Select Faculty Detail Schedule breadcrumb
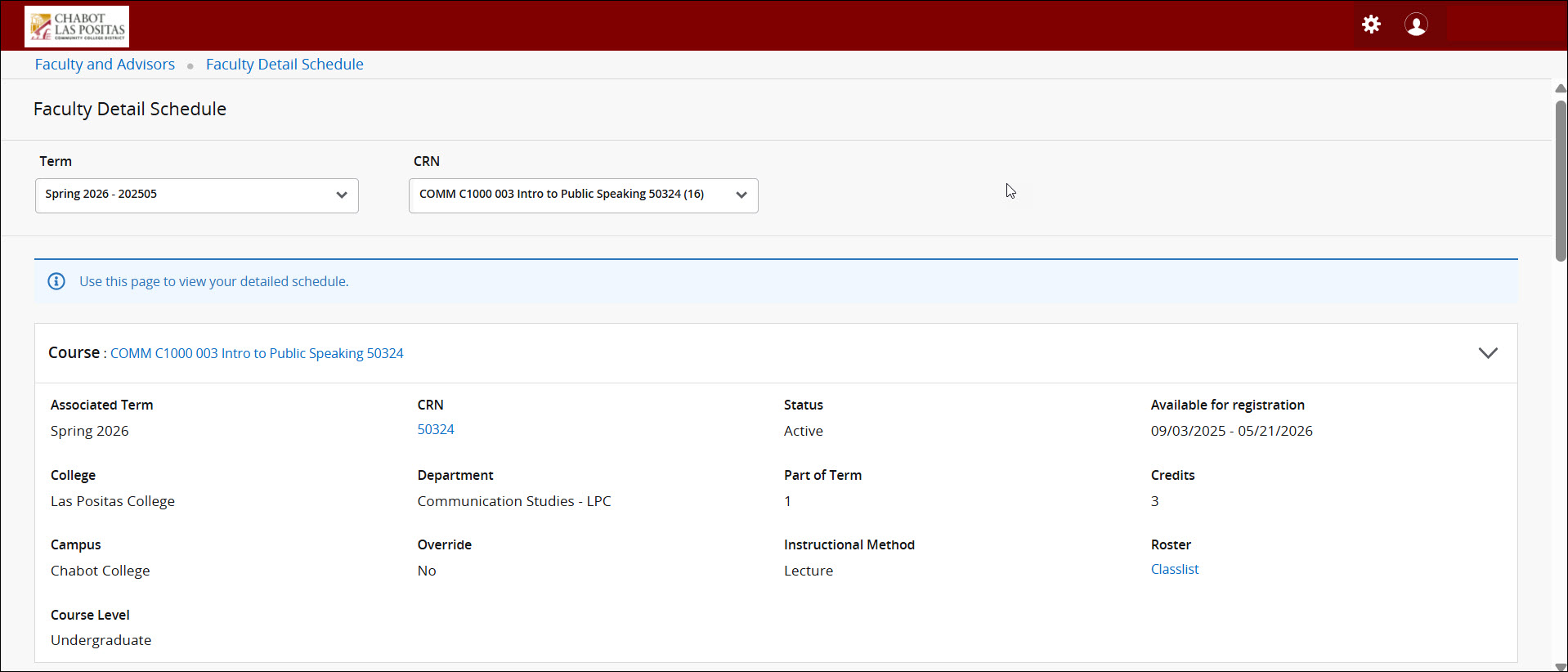This screenshot has height=672, width=1568. 284,65
